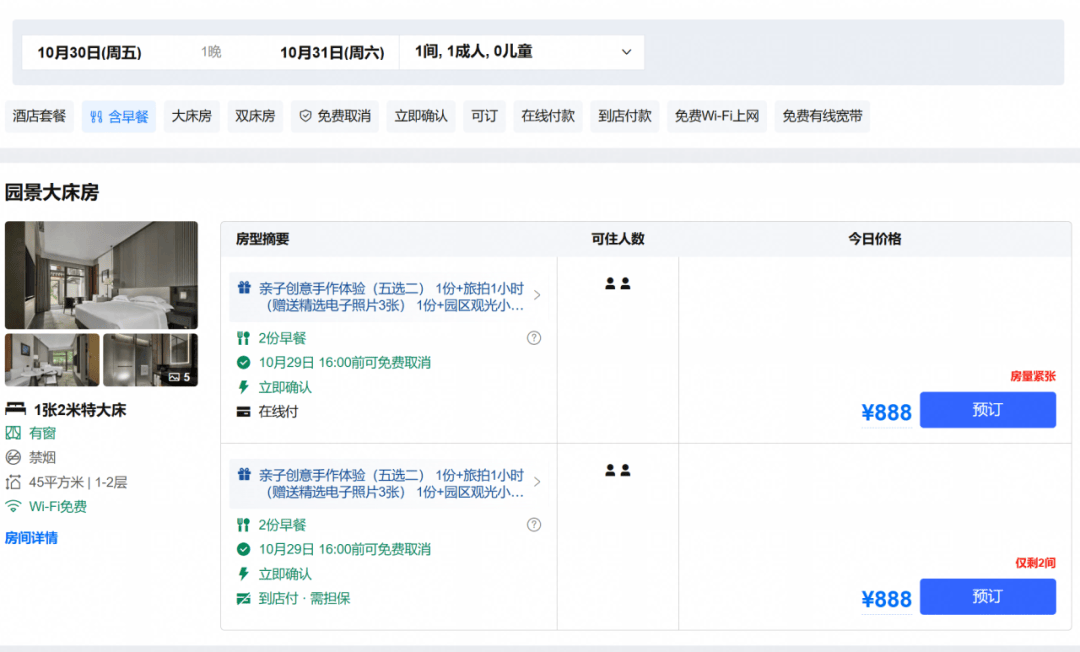Click the area icon beside 45平方米
Viewport: 1080px width, 652px height.
(13, 482)
